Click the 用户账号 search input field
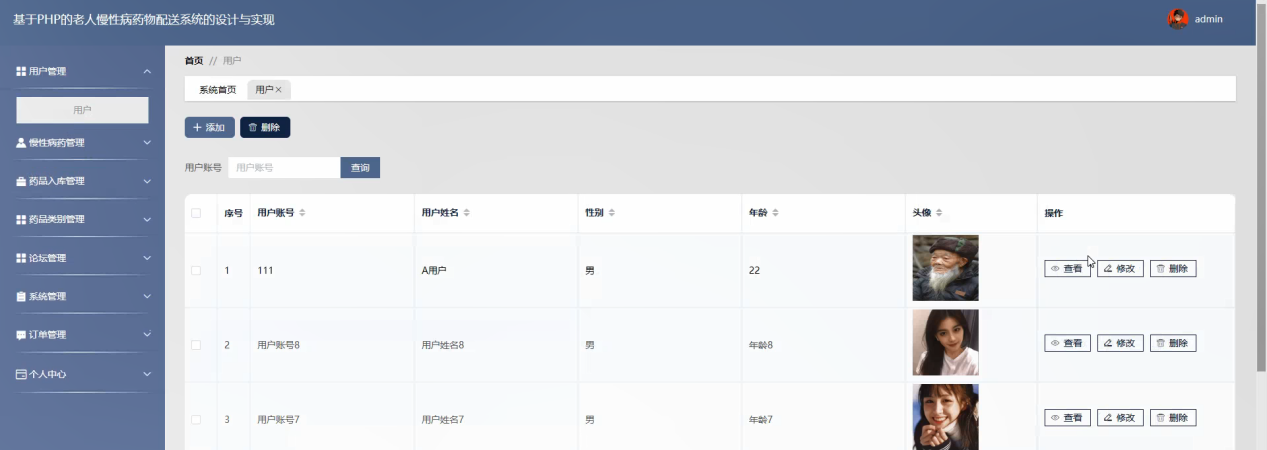Viewport: 1267px width, 450px height. 284,168
